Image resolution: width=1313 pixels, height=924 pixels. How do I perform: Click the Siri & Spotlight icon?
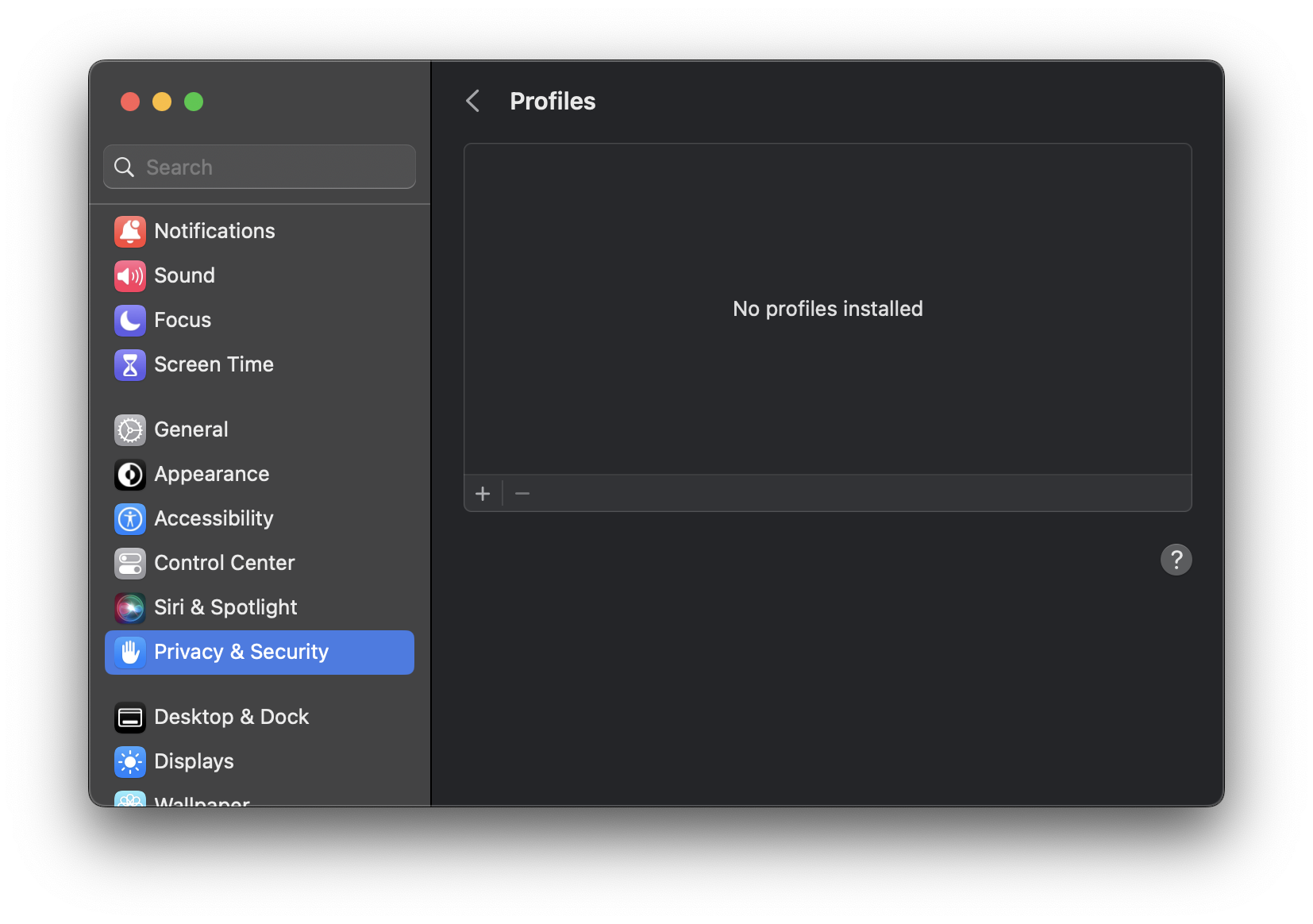point(130,607)
